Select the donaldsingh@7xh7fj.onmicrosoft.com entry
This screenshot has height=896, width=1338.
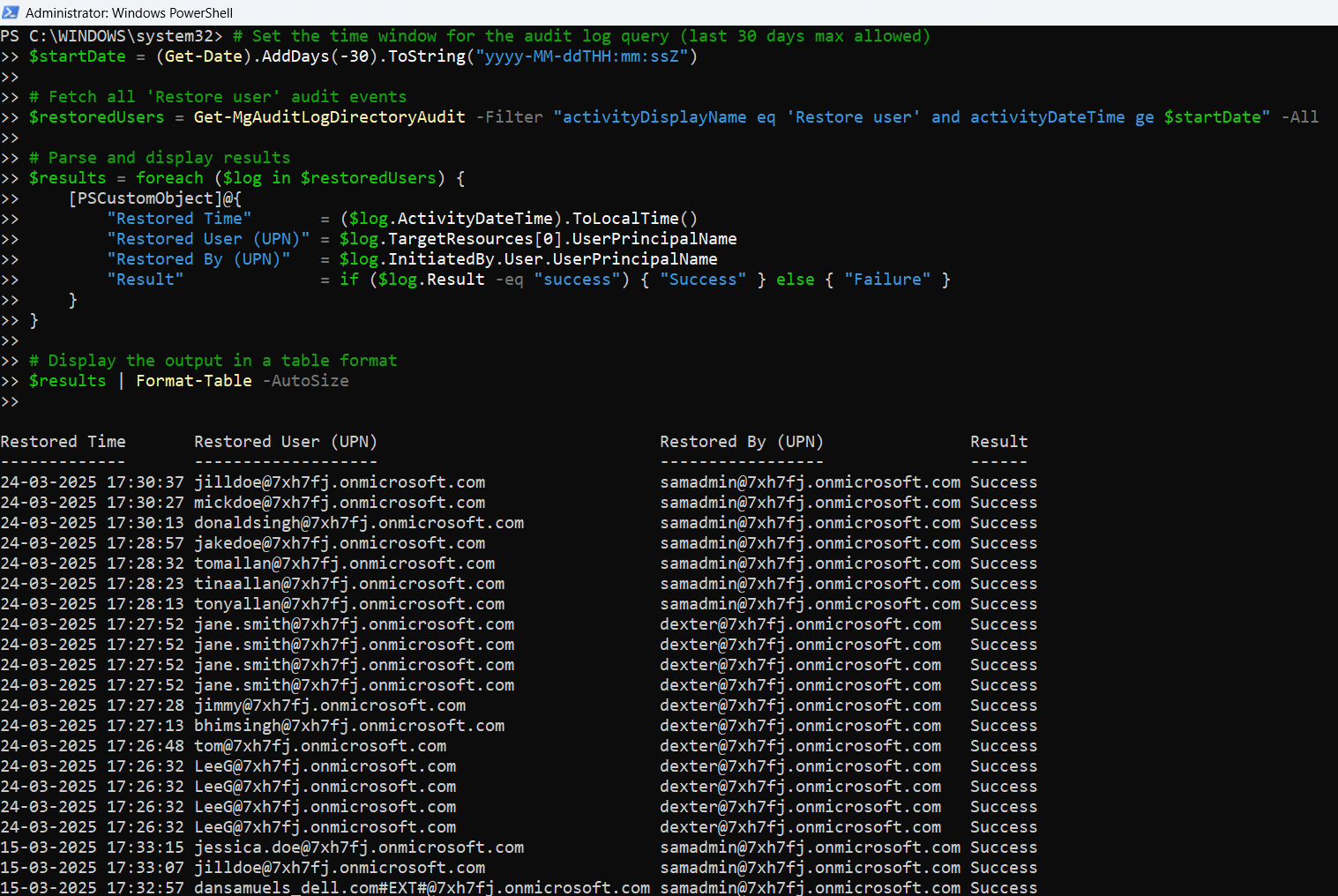tap(358, 523)
